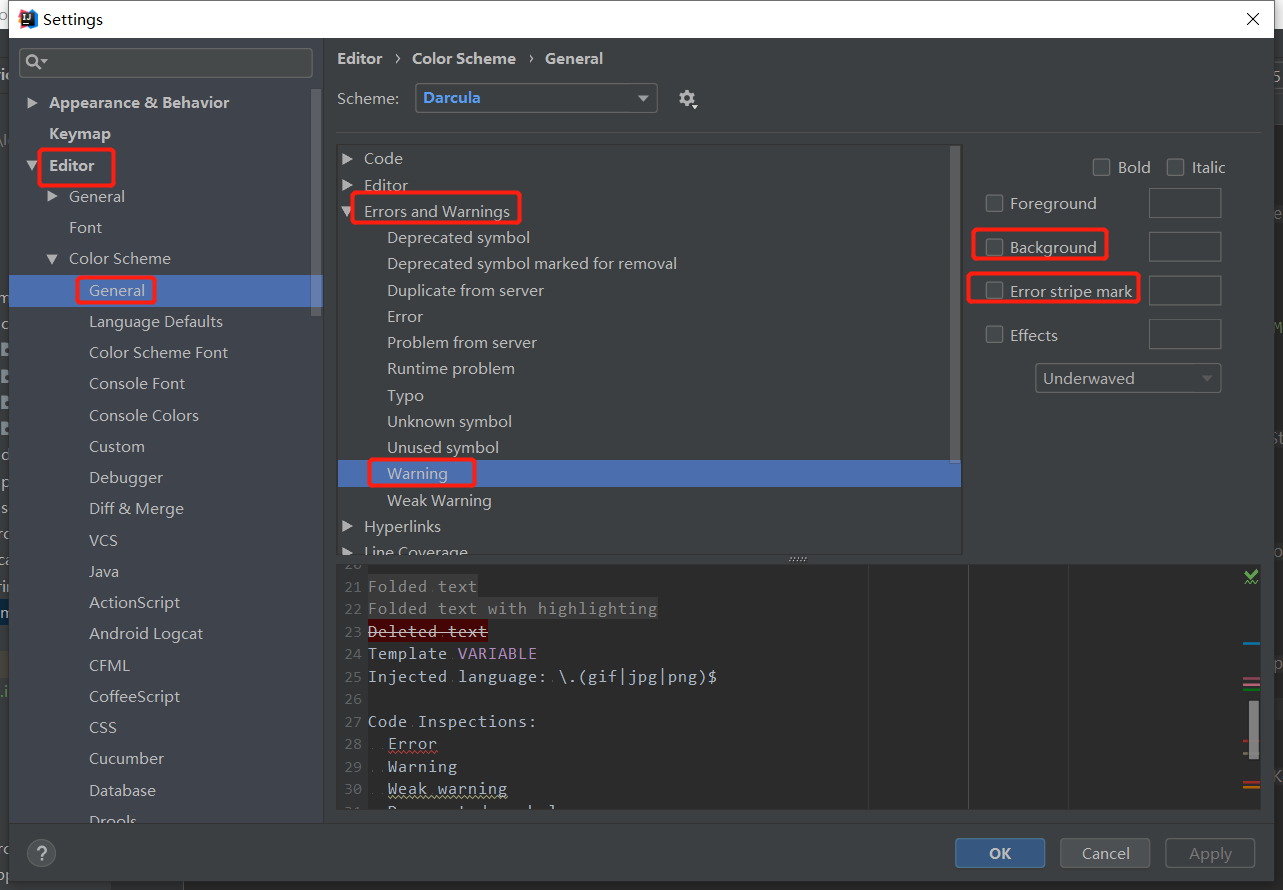Expand the Appearance & Behavior sidebar section
This screenshot has height=890, width=1283.
(x=31, y=102)
